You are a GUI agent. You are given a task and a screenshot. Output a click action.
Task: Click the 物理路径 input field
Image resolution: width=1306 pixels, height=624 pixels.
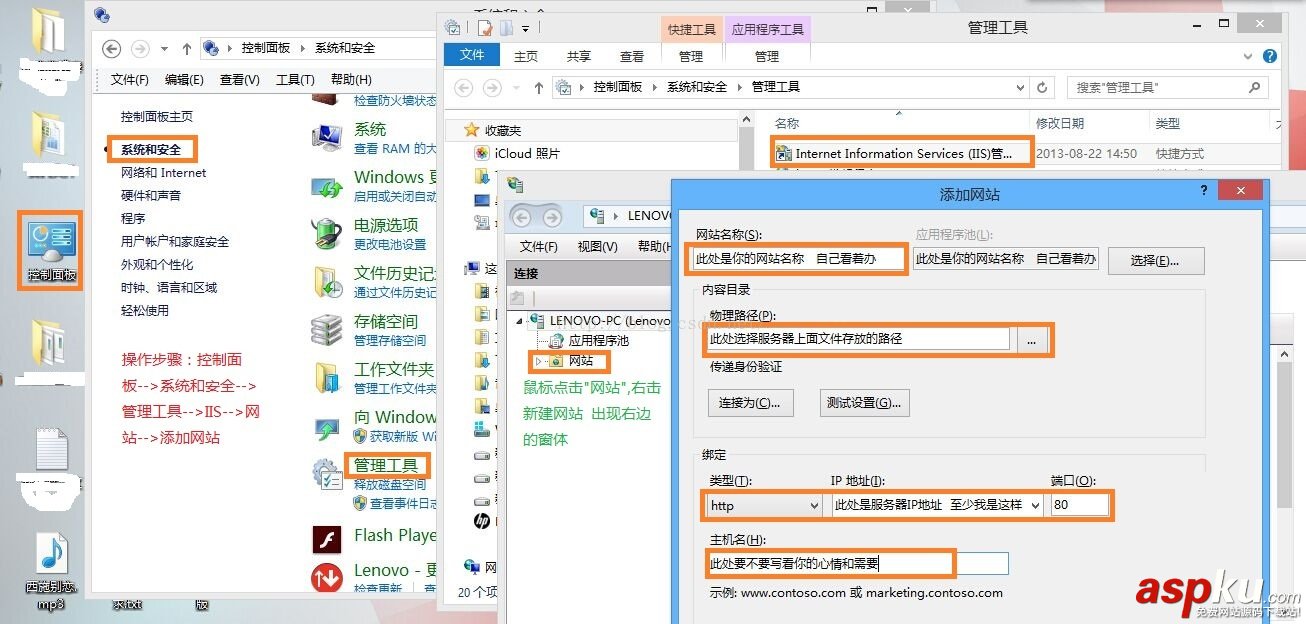coord(858,339)
